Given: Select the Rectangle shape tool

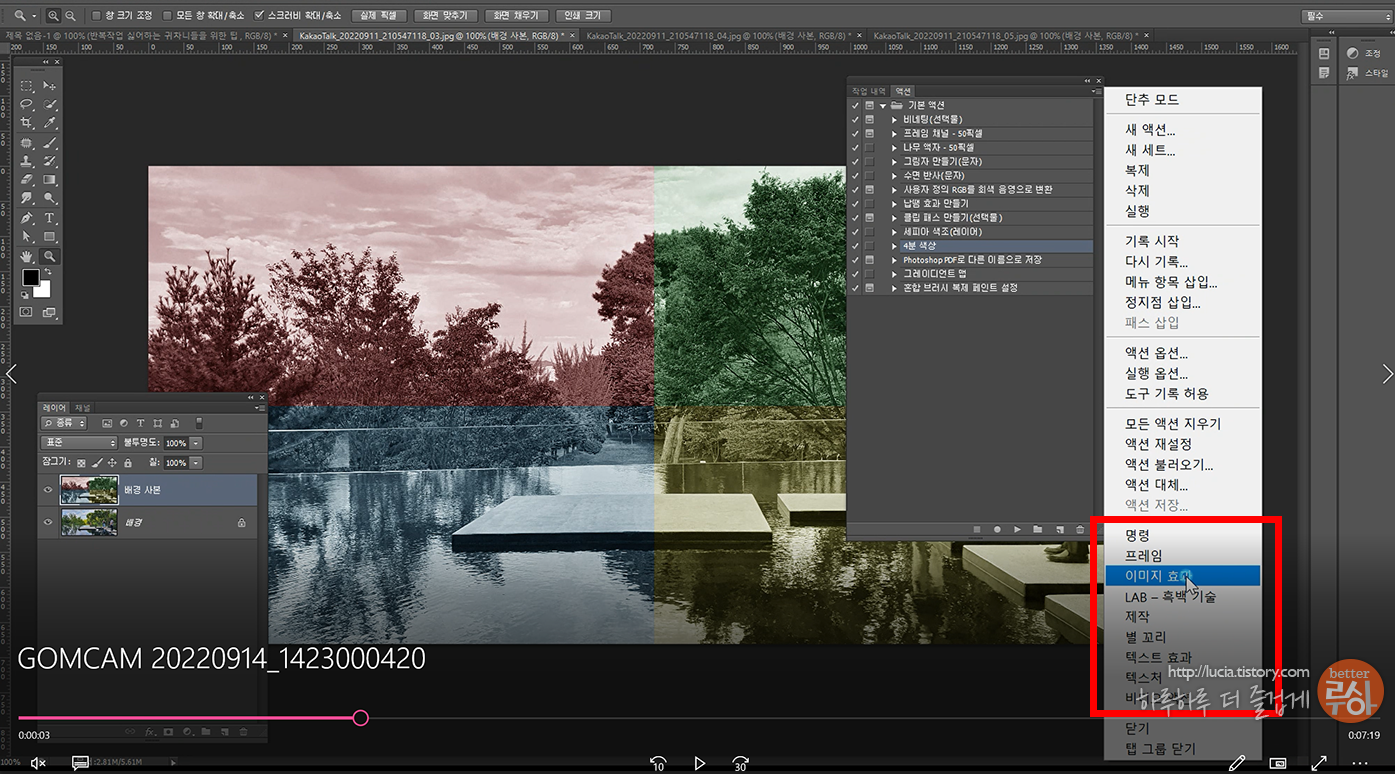Looking at the screenshot, I should 50,237.
